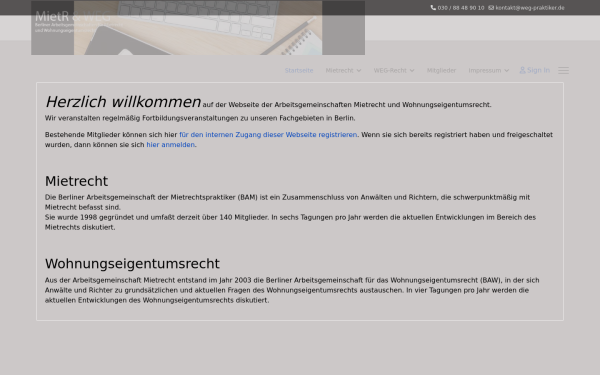The image size is (600, 375).
Task: Click the phone icon in top bar
Action: (x=433, y=8)
